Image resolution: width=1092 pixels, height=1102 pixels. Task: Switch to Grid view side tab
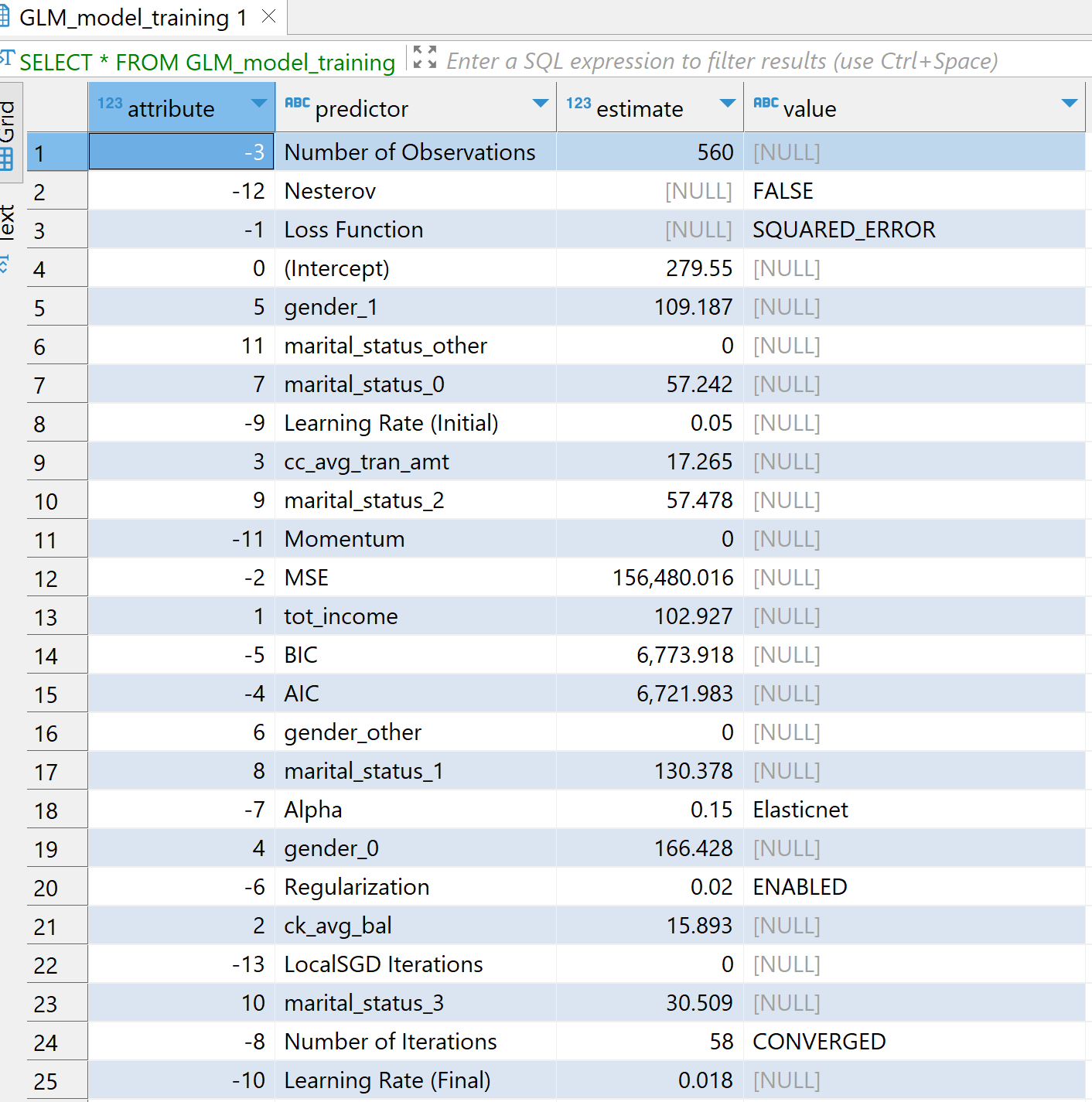click(8, 132)
